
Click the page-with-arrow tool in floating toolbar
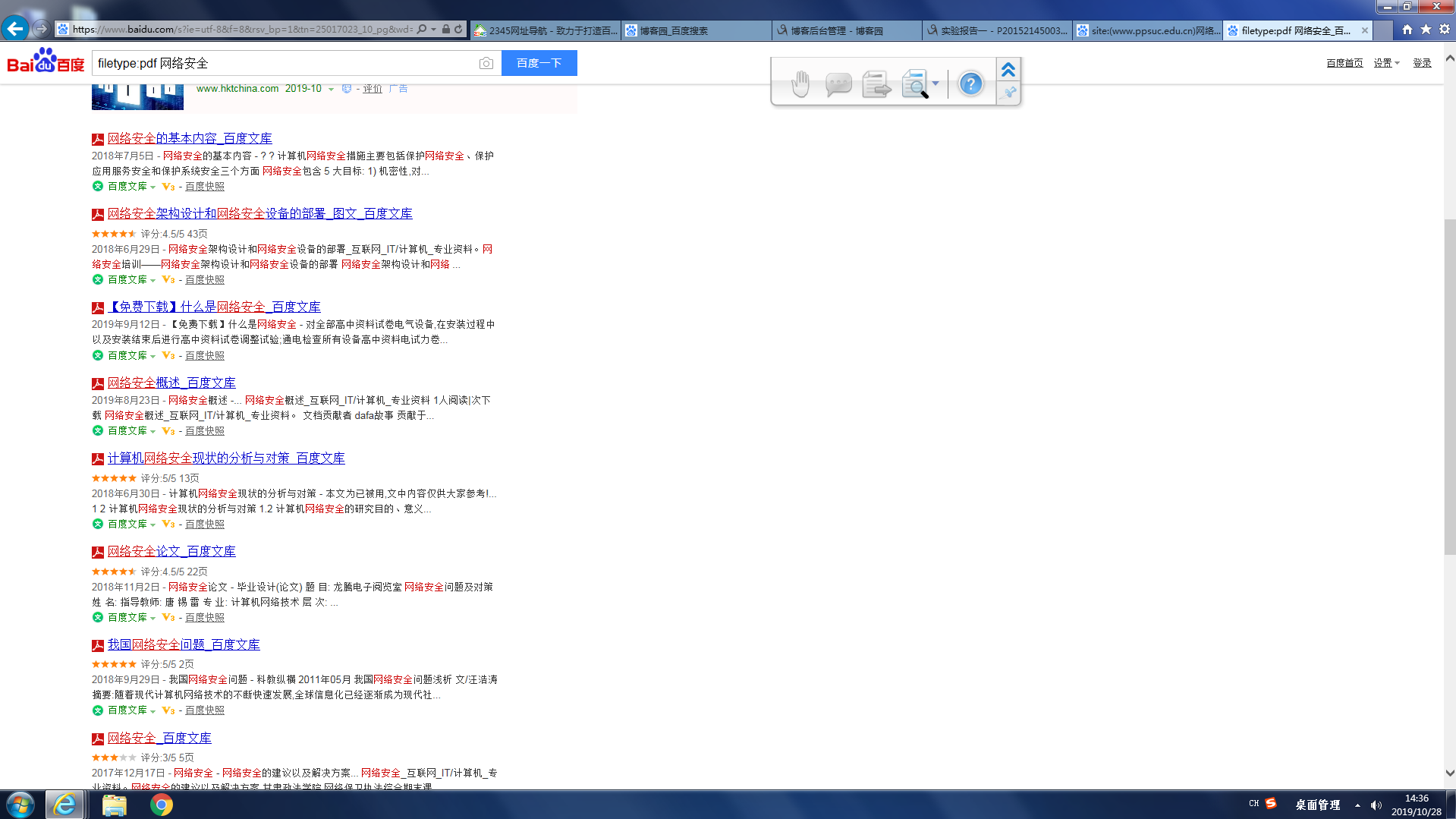pyautogui.click(x=876, y=83)
